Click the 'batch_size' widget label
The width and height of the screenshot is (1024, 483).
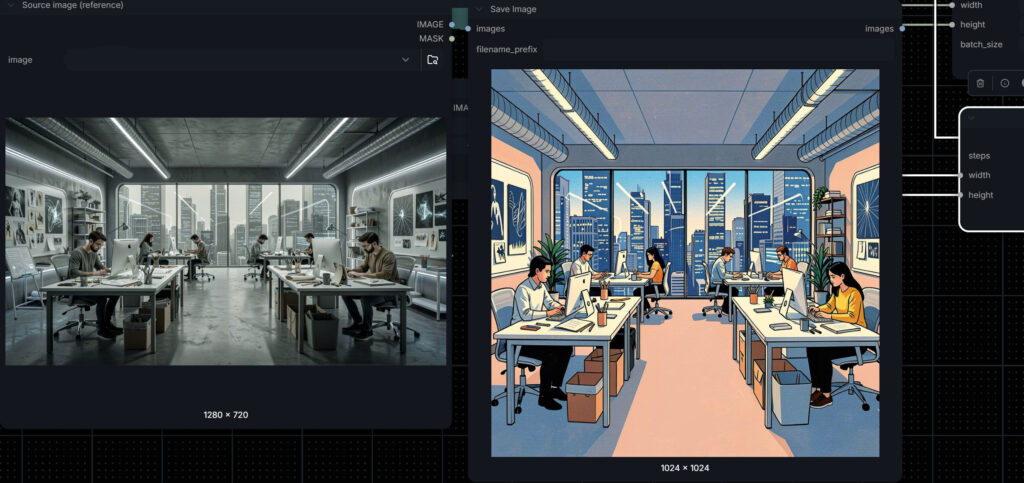(981, 44)
